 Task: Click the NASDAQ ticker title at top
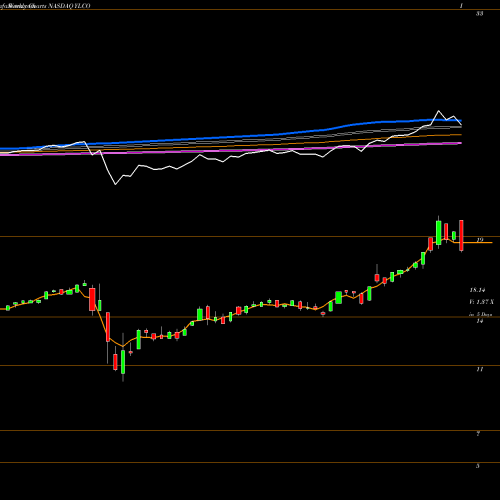[x=69, y=6]
